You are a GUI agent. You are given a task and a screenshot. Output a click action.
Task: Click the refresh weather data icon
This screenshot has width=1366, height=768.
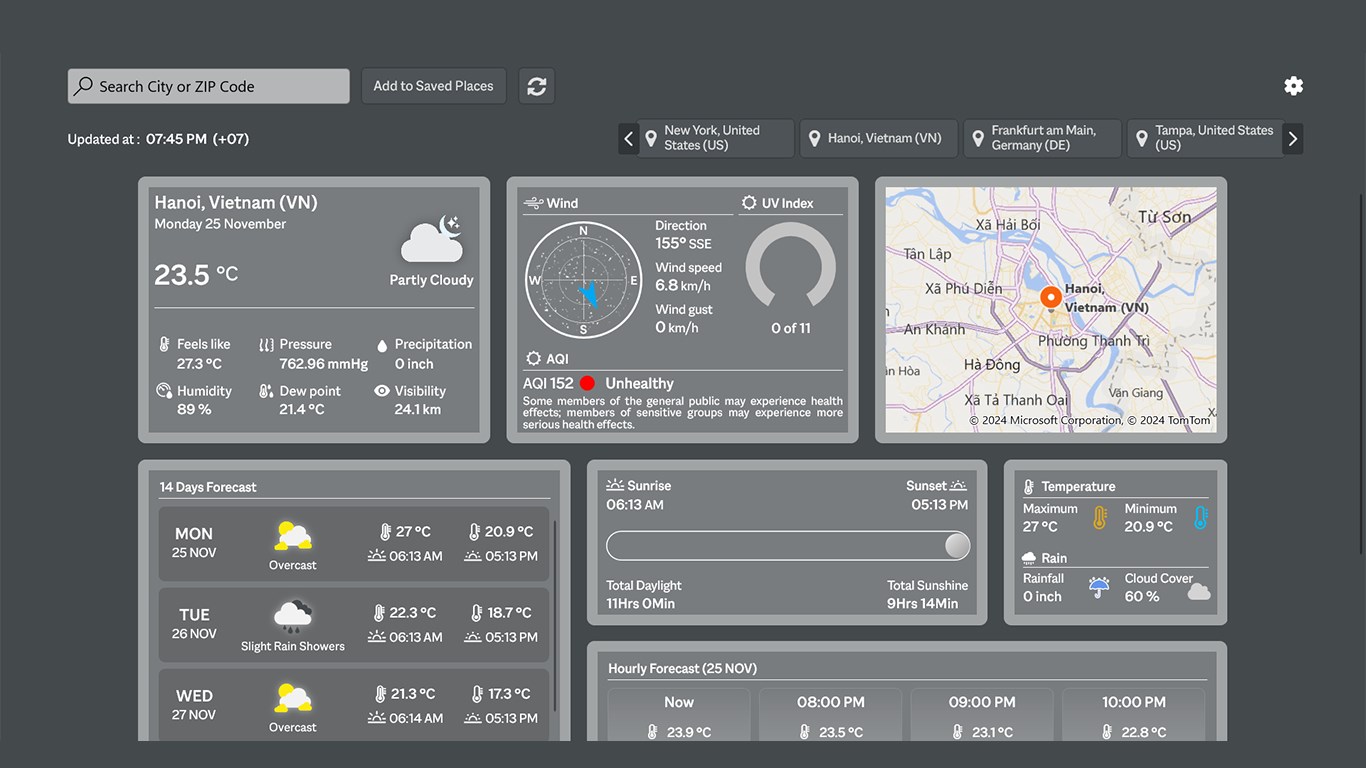[x=536, y=86]
